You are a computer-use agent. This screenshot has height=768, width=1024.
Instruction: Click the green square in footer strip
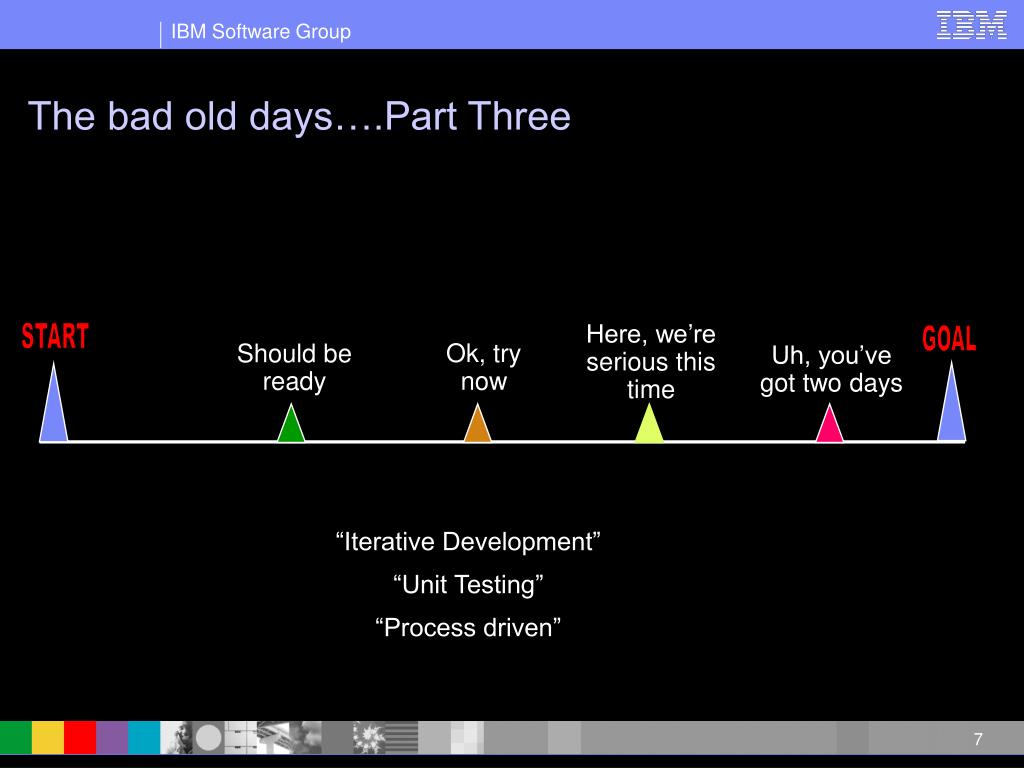tap(16, 738)
